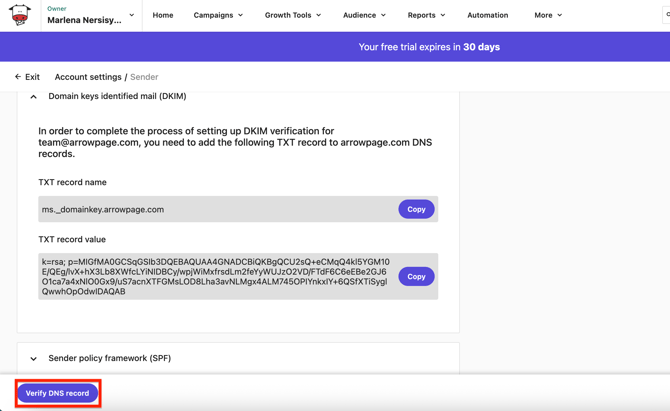Open the More navigation menu
Screen dimensions: 670x411
[548, 15]
